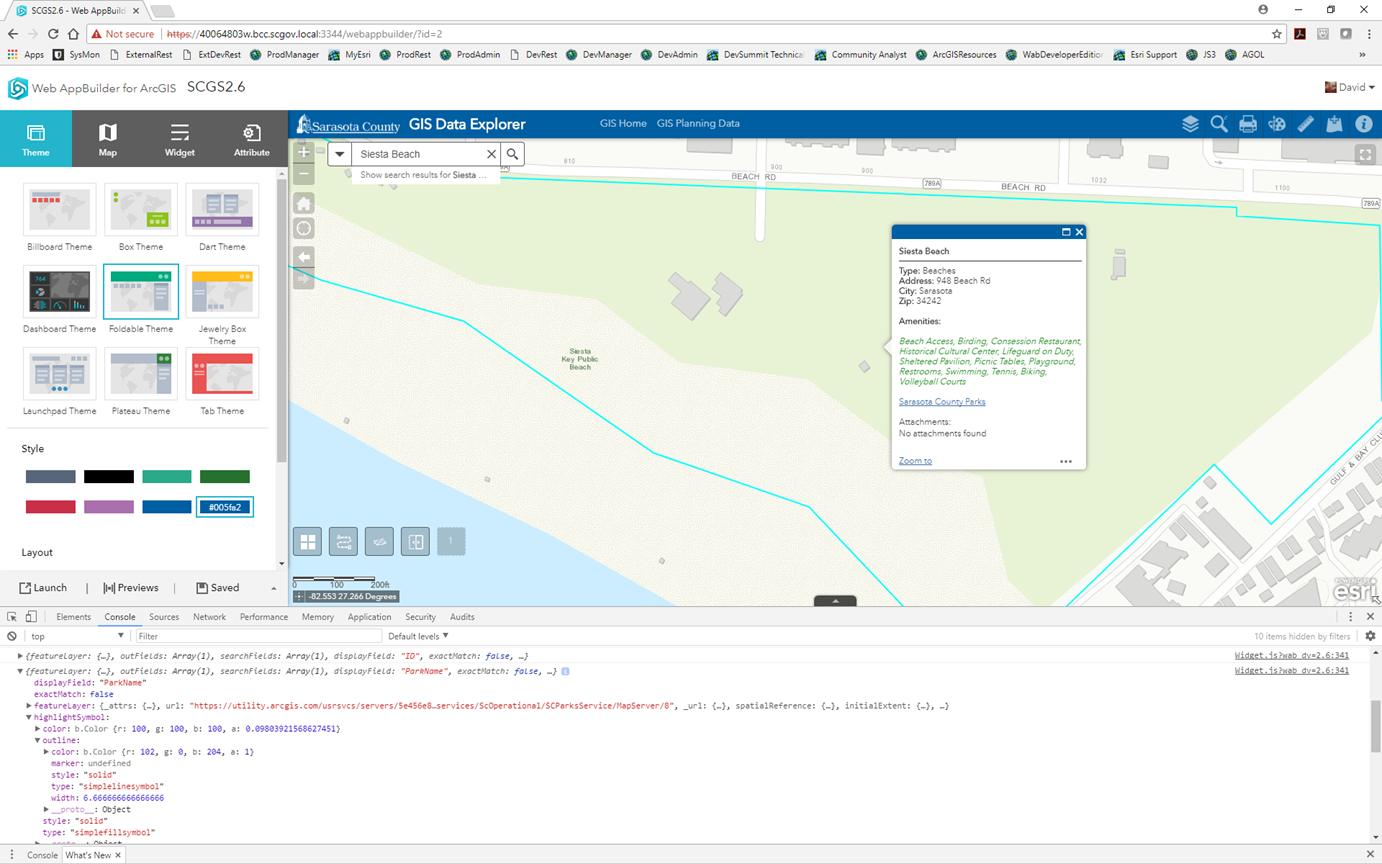Open the DevTools Elements tab
Image resolution: width=1382 pixels, height=864 pixels.
pyautogui.click(x=74, y=617)
